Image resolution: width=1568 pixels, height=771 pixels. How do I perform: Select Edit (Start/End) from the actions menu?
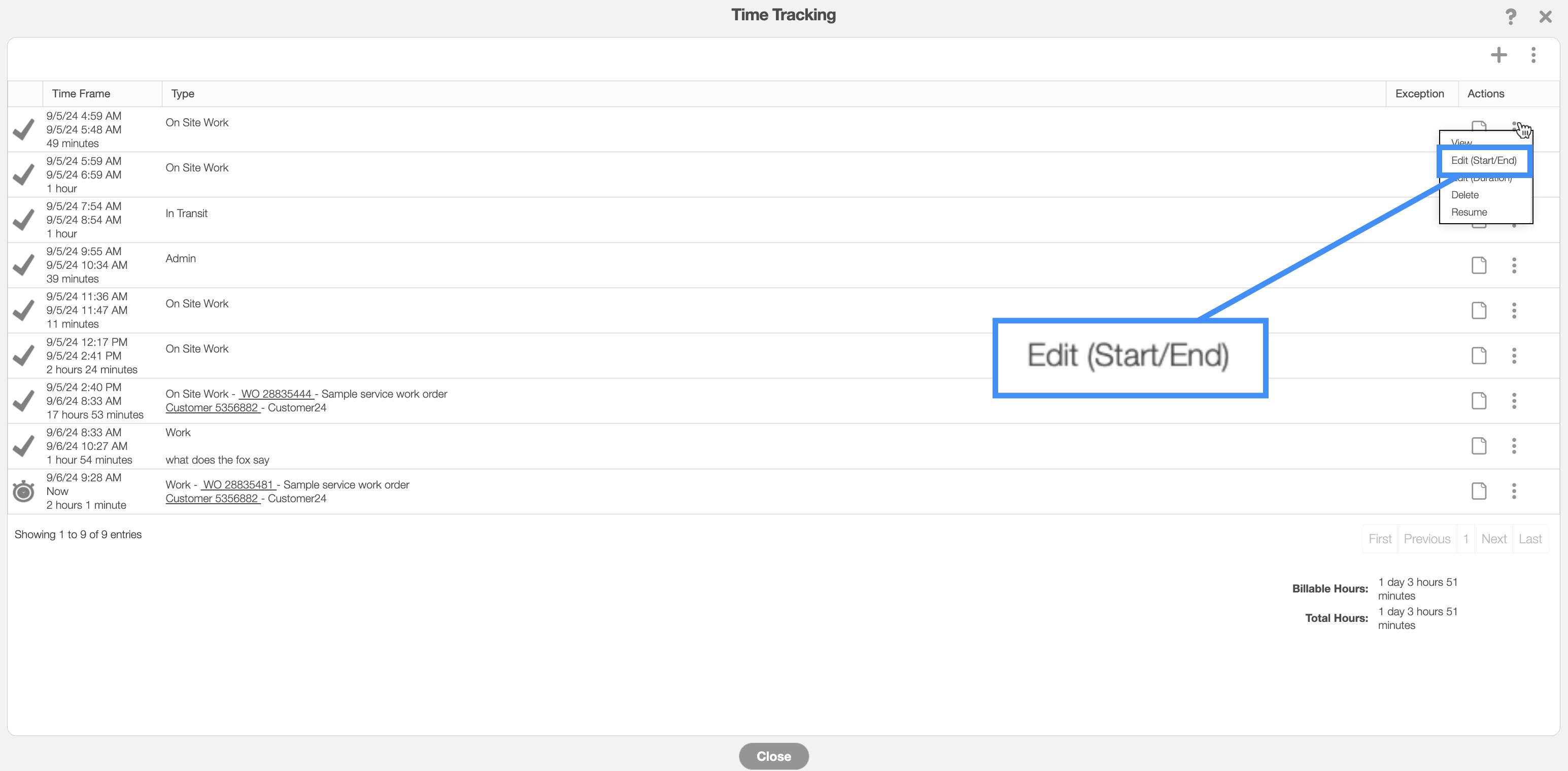[1483, 161]
